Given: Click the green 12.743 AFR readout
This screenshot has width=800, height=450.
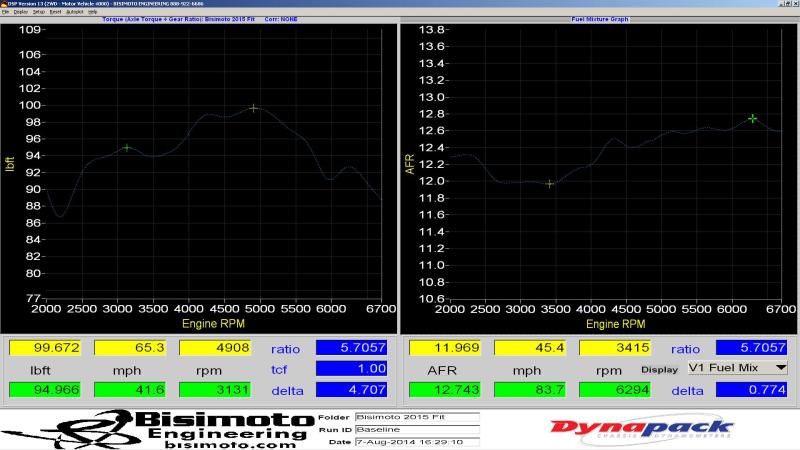Looking at the screenshot, I should [x=445, y=390].
